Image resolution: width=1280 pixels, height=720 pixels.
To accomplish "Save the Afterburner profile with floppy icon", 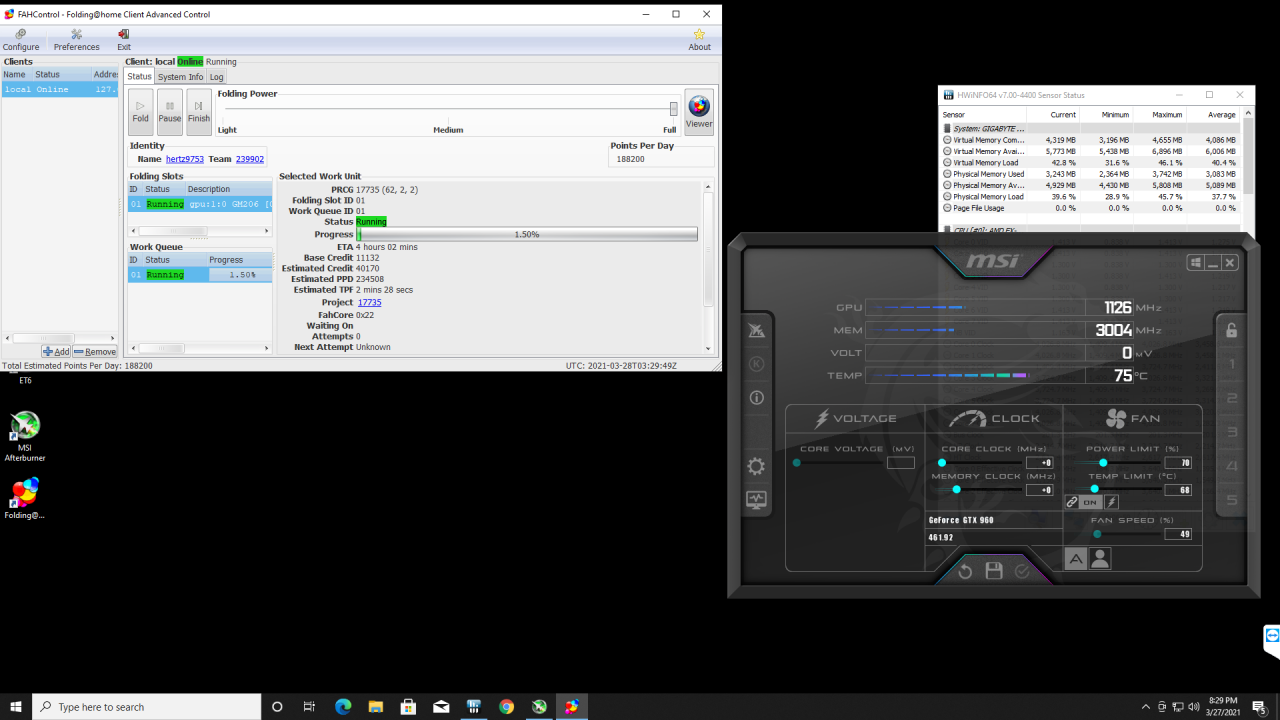I will tap(994, 571).
